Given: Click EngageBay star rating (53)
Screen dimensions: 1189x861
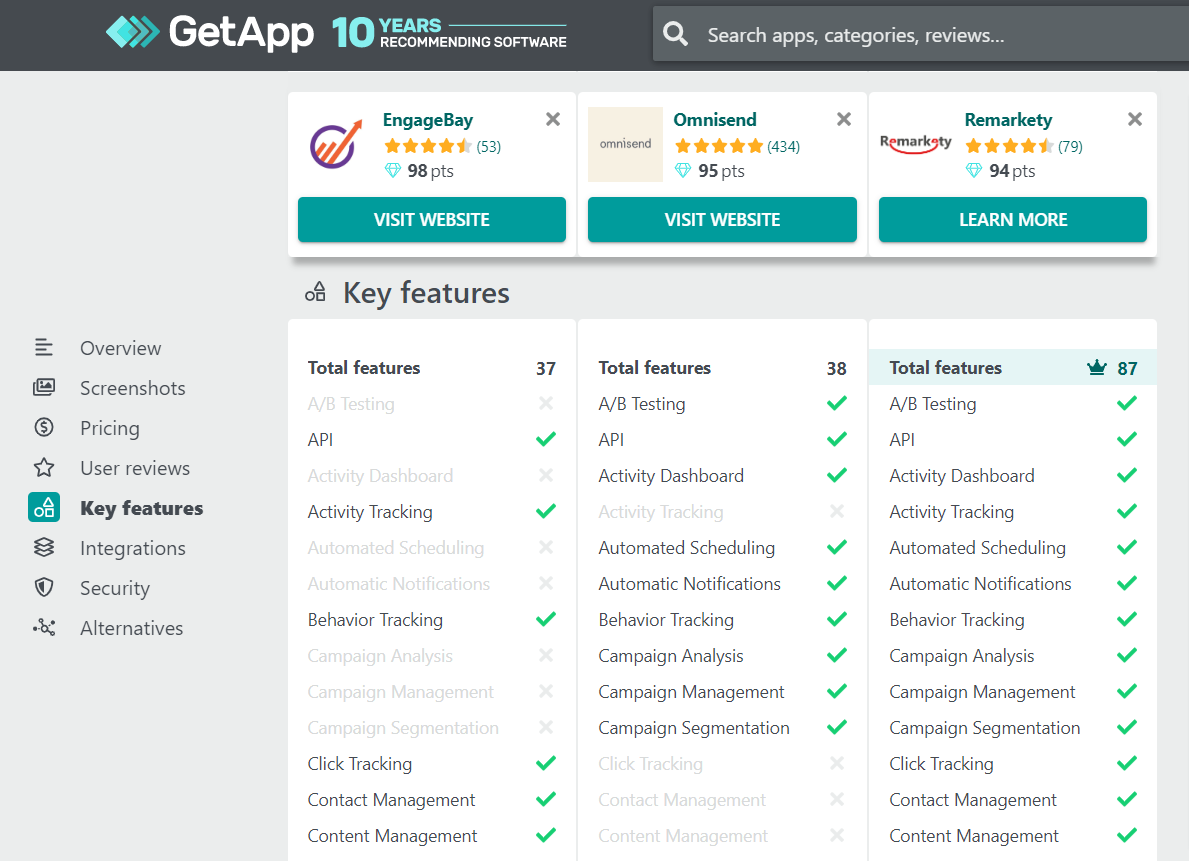Looking at the screenshot, I should click(442, 146).
